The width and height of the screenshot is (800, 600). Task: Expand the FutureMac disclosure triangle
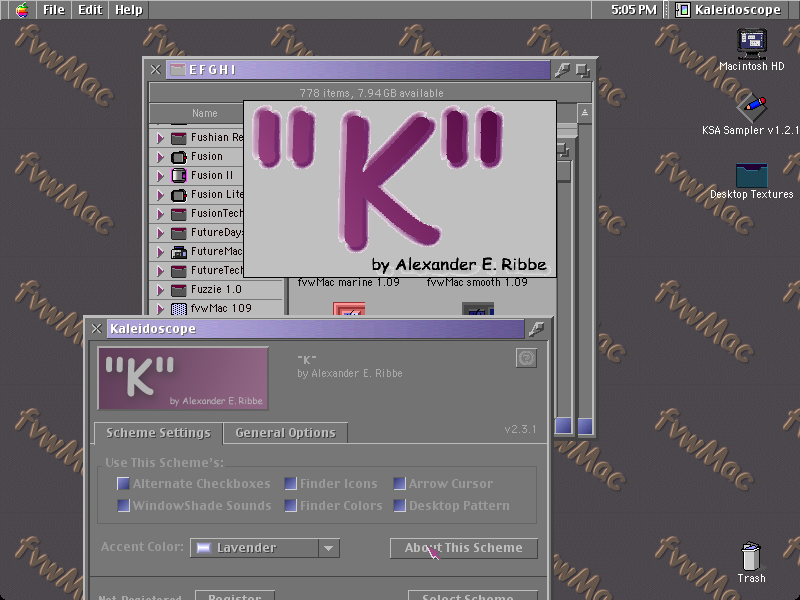160,252
